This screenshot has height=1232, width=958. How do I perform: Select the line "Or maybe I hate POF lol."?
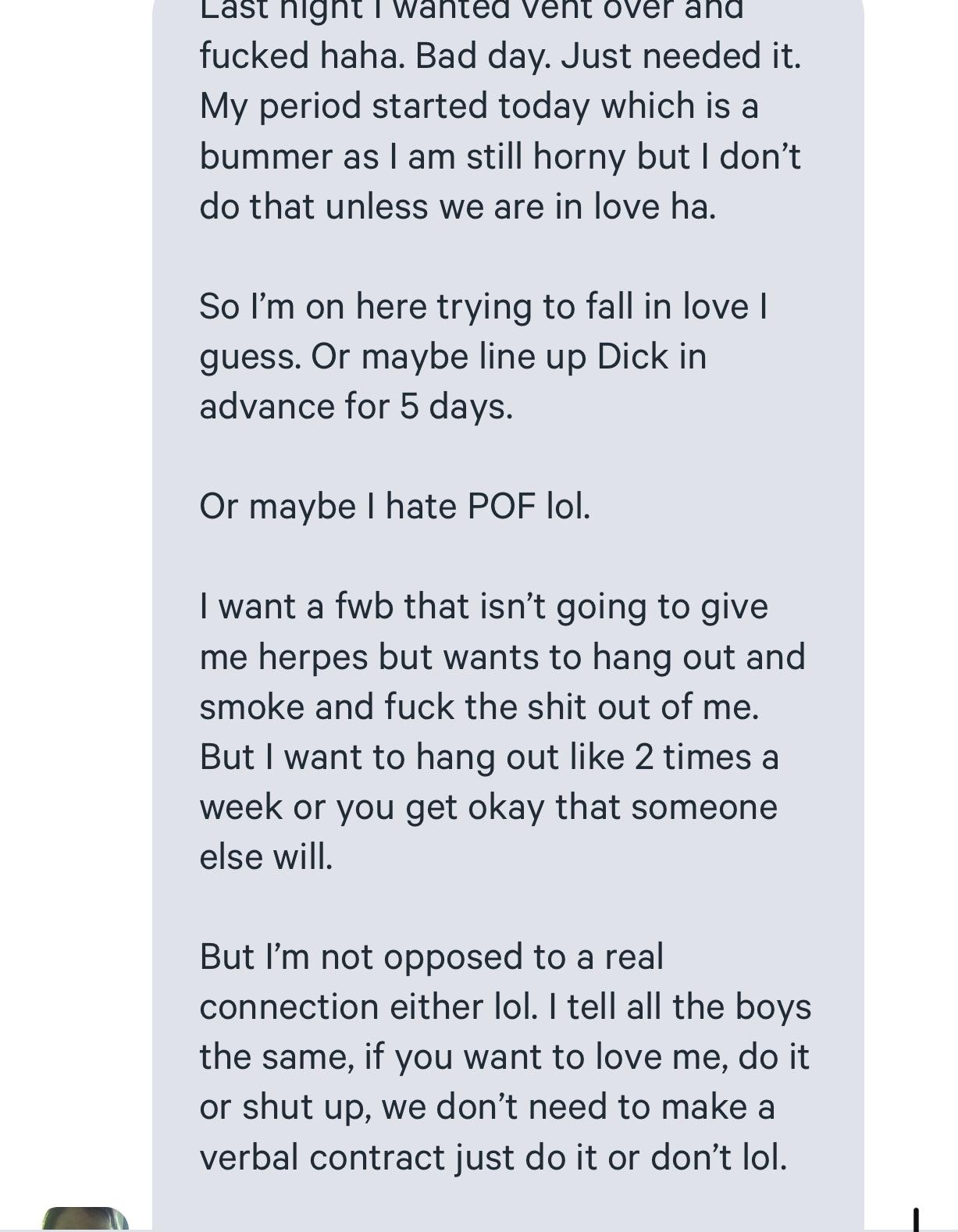point(394,506)
